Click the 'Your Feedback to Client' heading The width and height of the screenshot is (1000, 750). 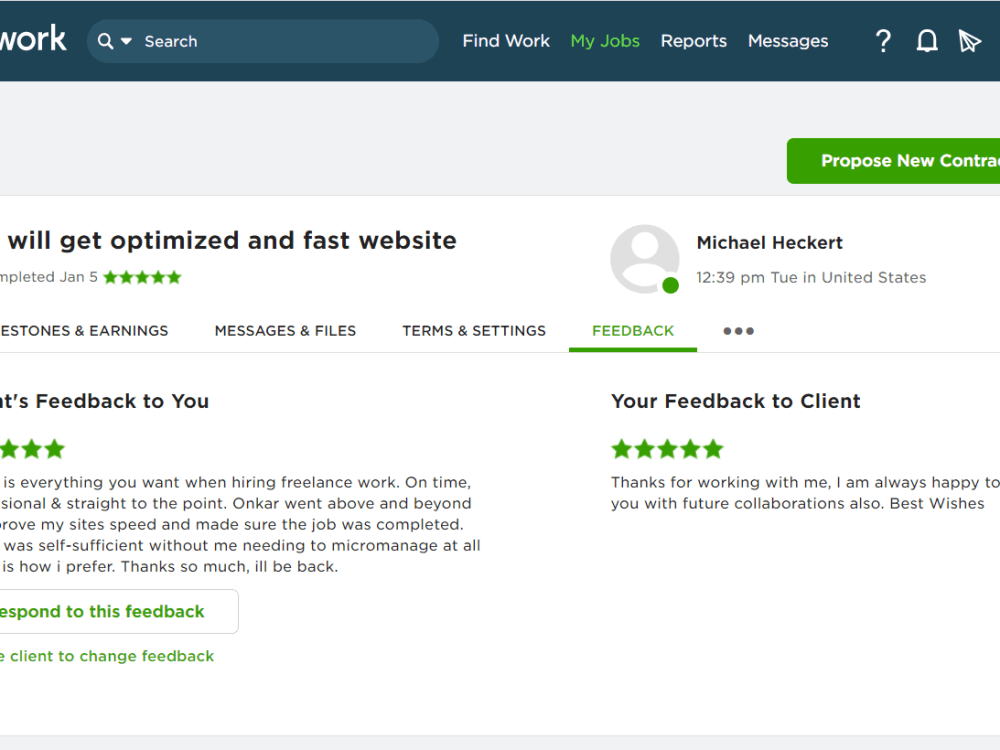[735, 401]
